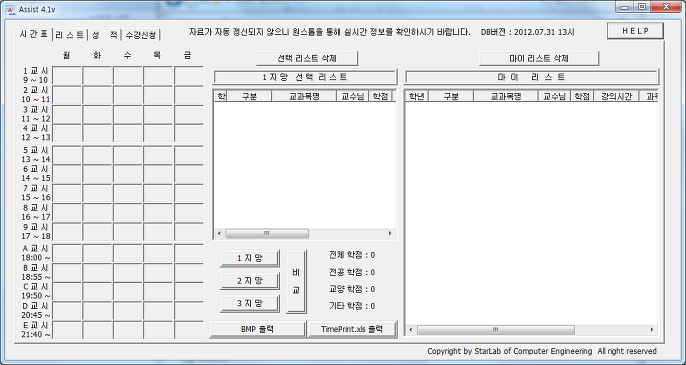Screen dimensions: 686x365
Task: Click the Monday E교시 timetable cell
Action: pyautogui.click(x=67, y=330)
